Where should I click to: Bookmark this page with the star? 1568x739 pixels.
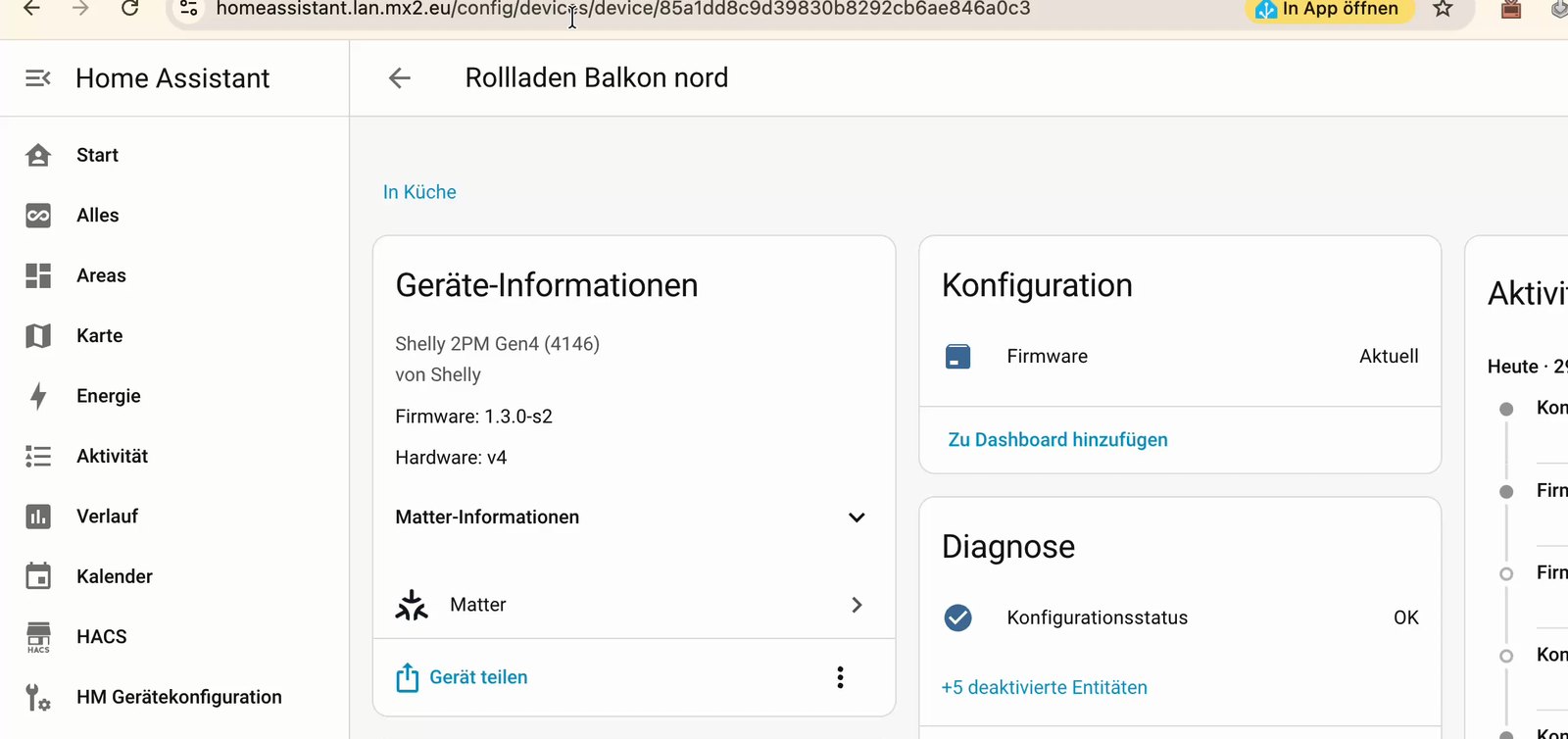(x=1443, y=9)
